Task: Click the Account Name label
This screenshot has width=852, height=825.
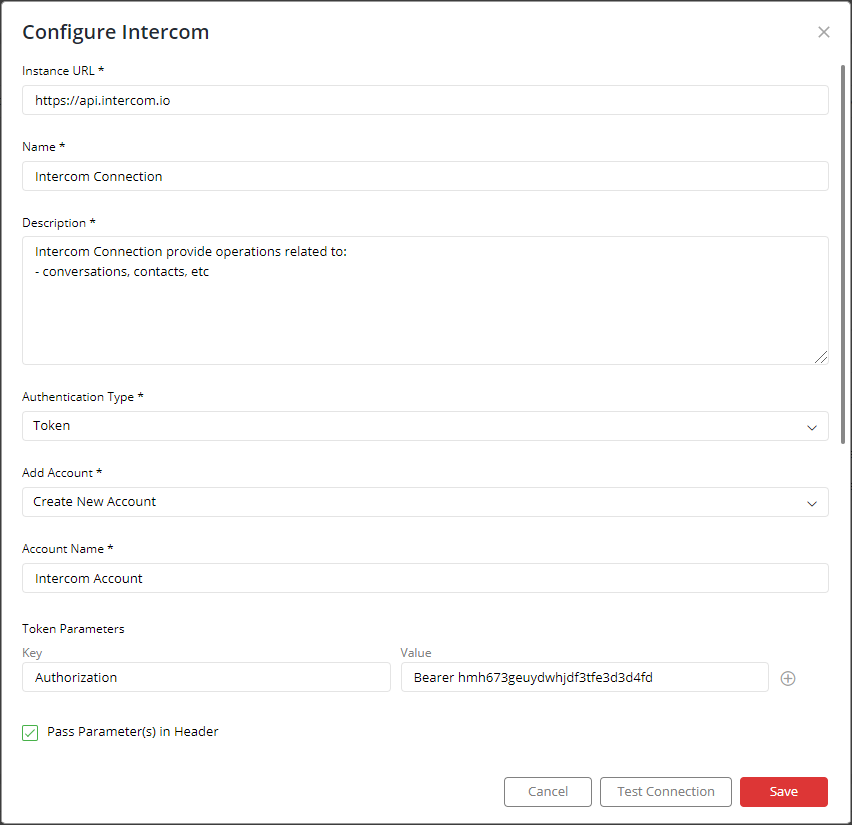Action: point(67,549)
